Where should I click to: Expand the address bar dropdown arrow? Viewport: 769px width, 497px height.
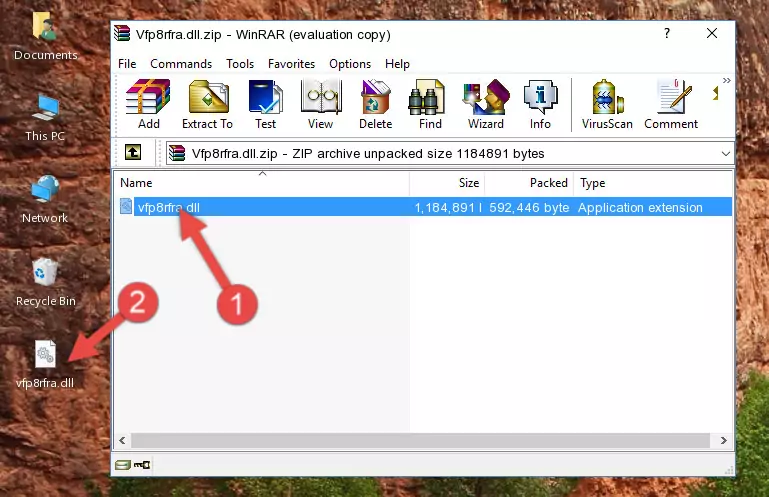[725, 154]
